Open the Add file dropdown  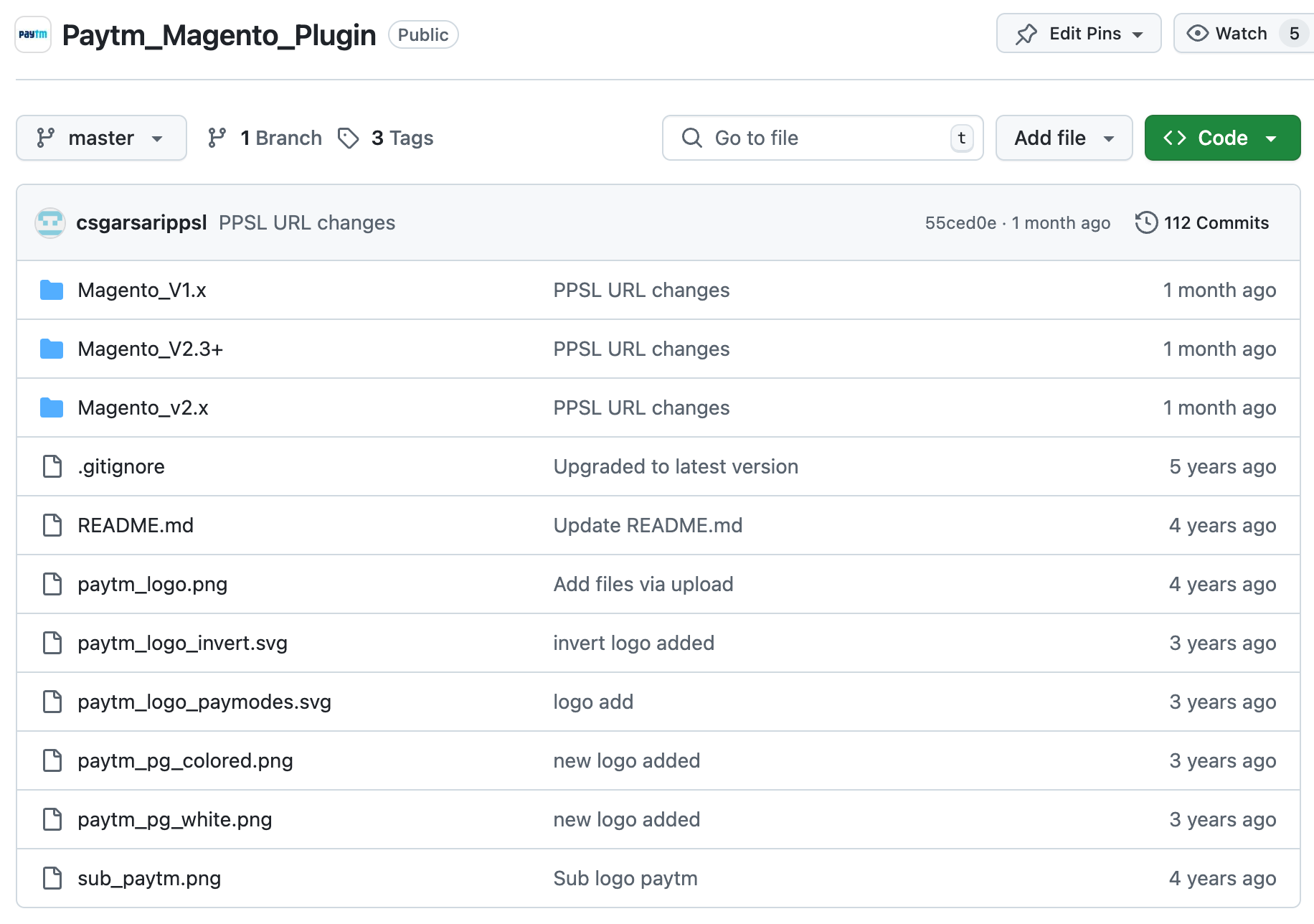point(1064,138)
